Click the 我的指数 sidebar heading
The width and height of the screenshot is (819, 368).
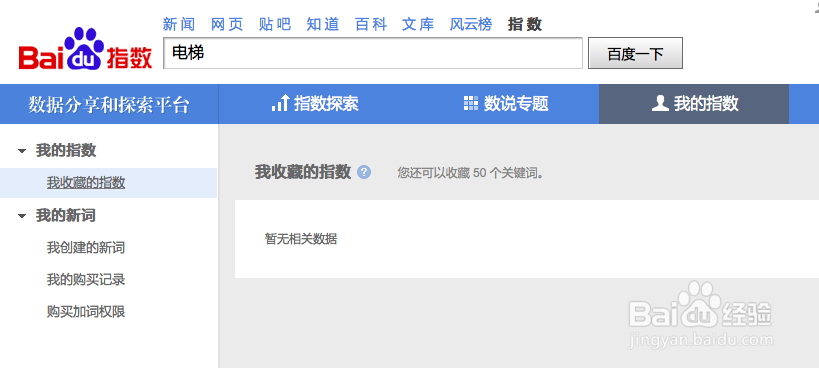click(x=66, y=151)
